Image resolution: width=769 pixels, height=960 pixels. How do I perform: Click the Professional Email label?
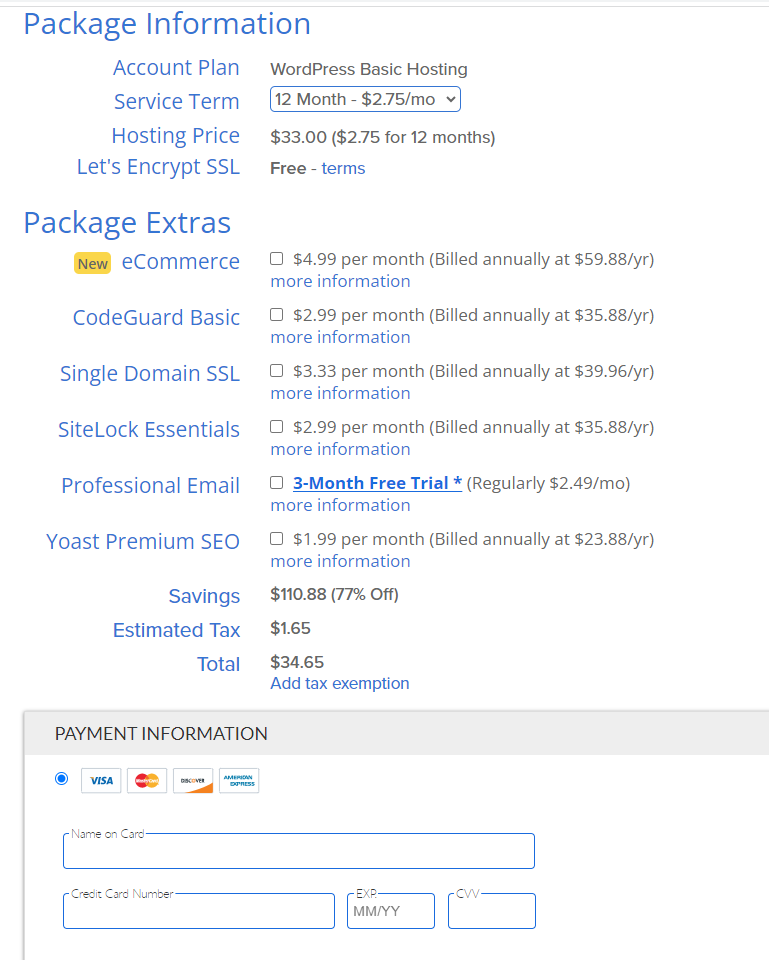(x=151, y=486)
